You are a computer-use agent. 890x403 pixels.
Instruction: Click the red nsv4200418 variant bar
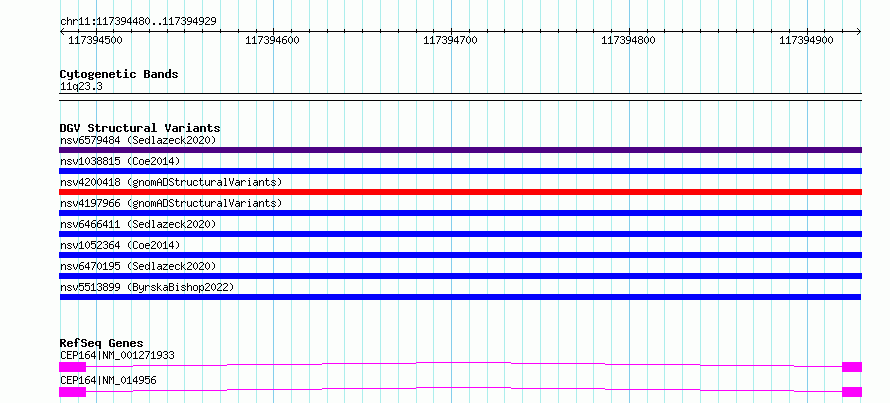point(460,192)
